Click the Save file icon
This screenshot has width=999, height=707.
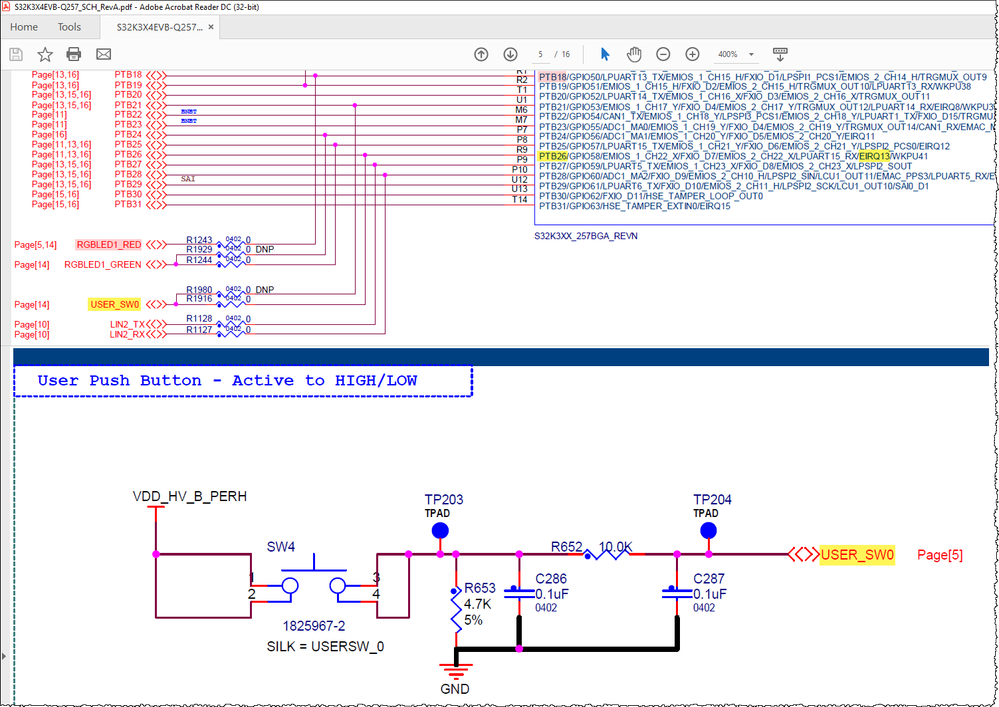[14, 54]
